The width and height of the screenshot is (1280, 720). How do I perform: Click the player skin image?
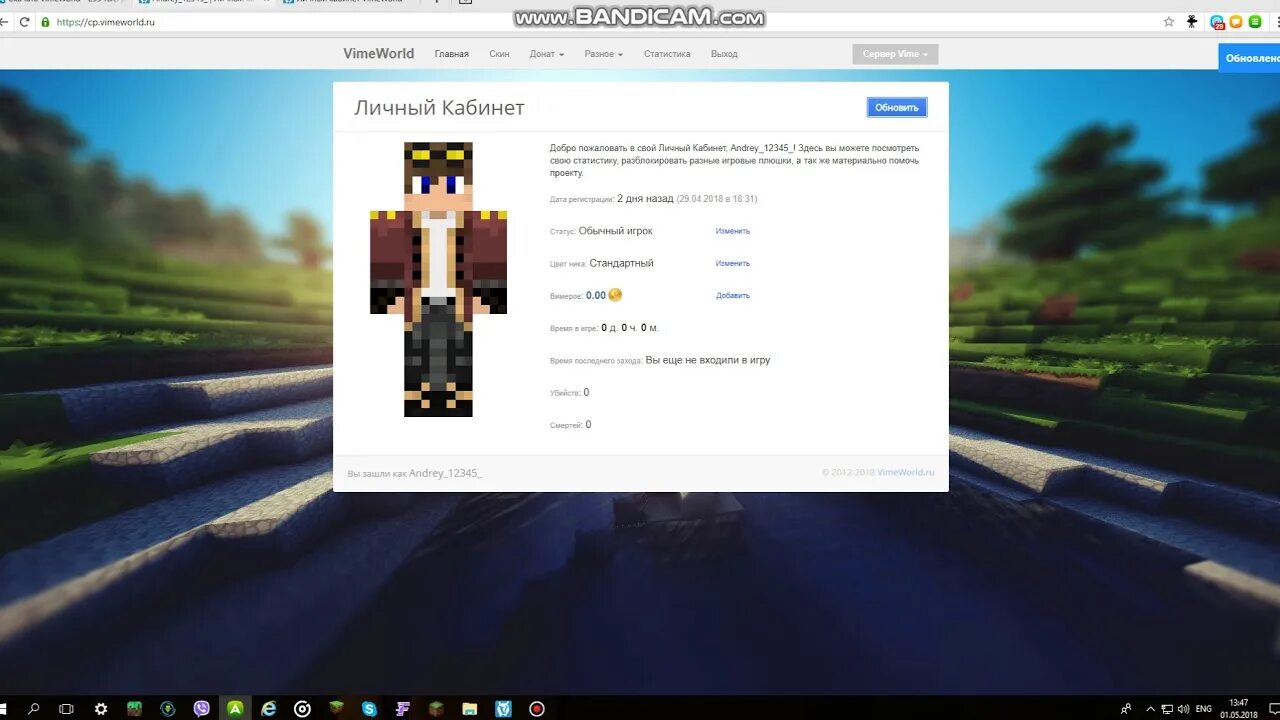438,279
